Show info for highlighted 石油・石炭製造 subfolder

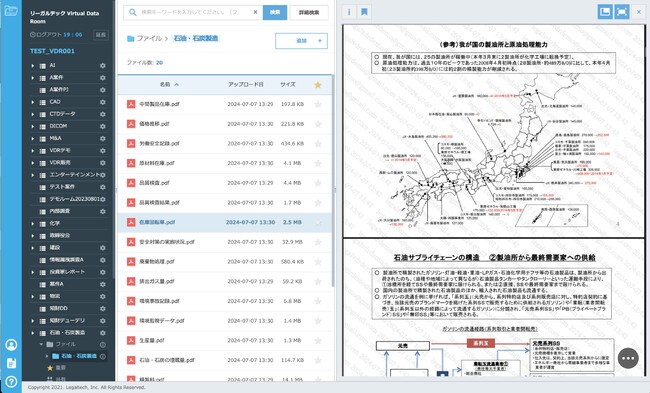pos(102,357)
